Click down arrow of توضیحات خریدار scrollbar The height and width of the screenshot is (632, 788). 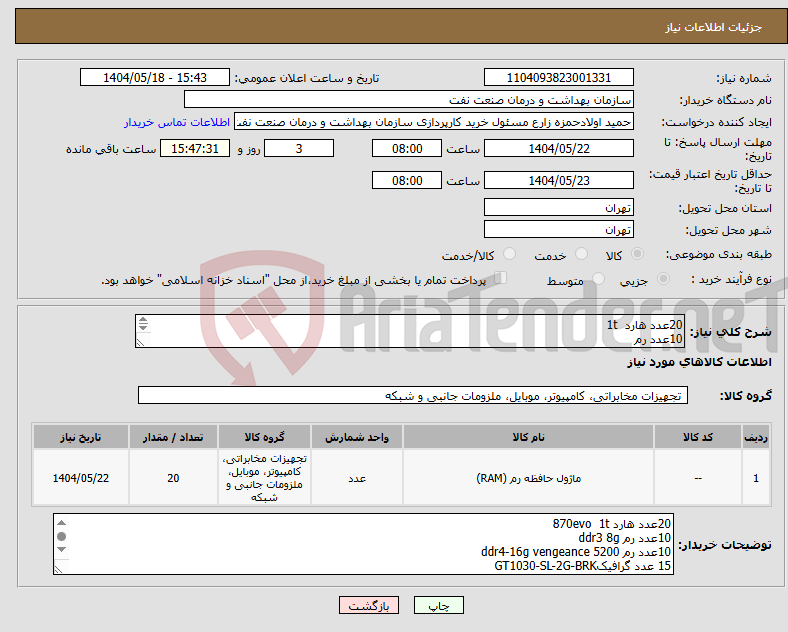(61, 549)
